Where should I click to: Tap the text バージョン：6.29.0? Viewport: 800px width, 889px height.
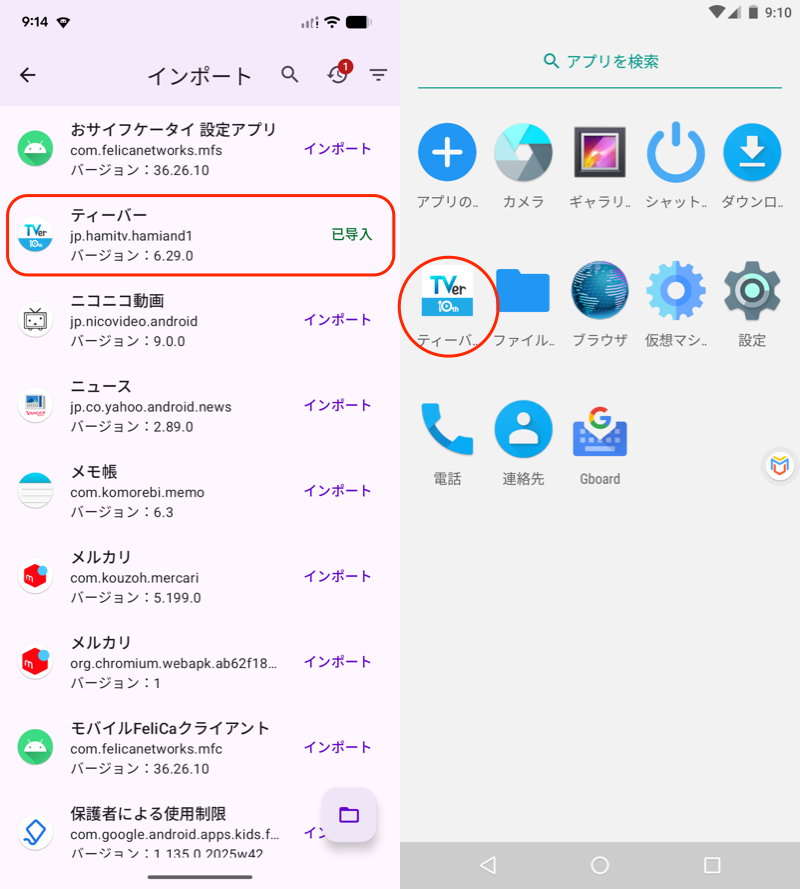coord(132,256)
